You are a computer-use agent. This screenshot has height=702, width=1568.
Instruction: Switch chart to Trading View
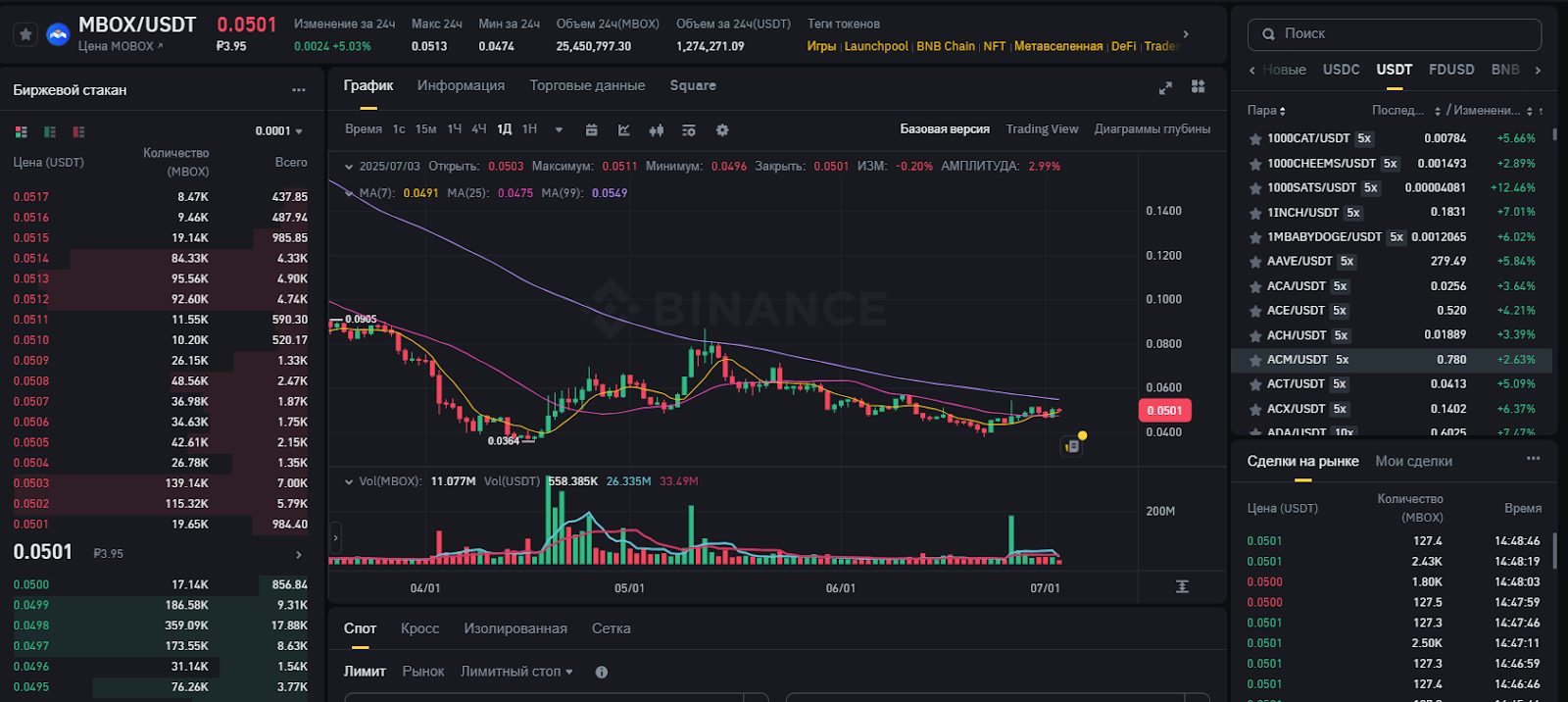[1042, 129]
